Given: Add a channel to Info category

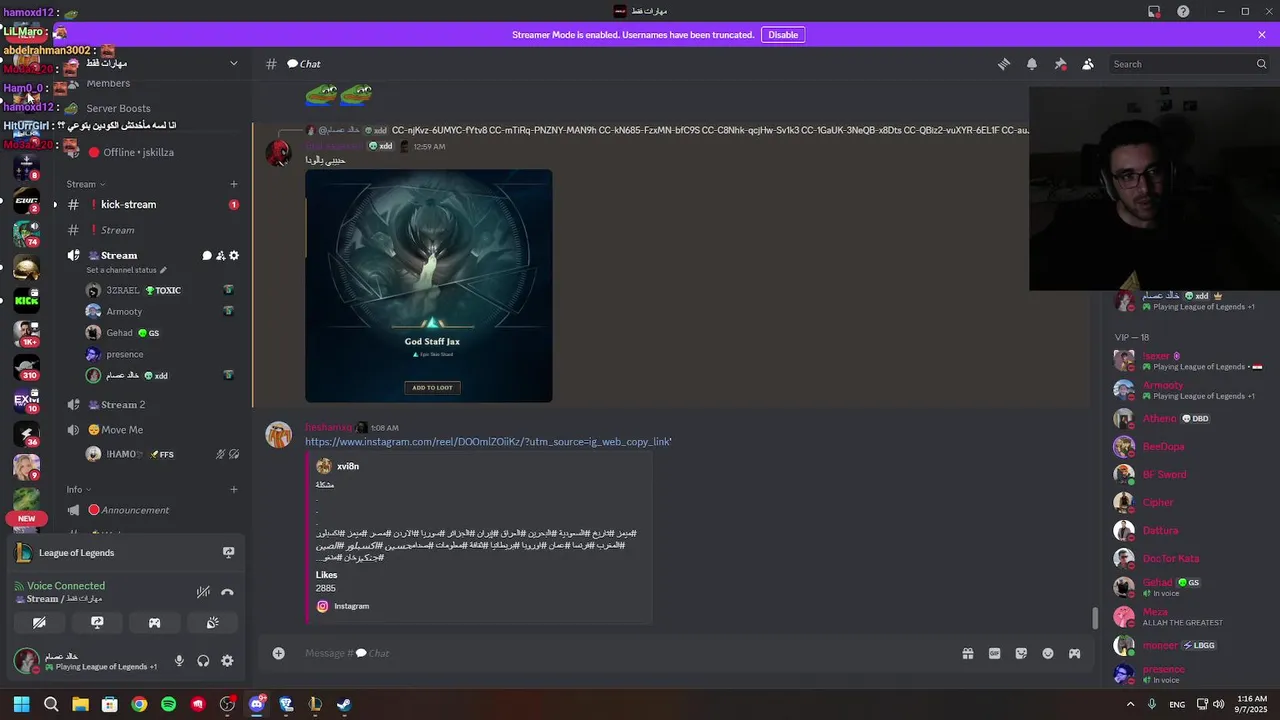Looking at the screenshot, I should click(234, 490).
